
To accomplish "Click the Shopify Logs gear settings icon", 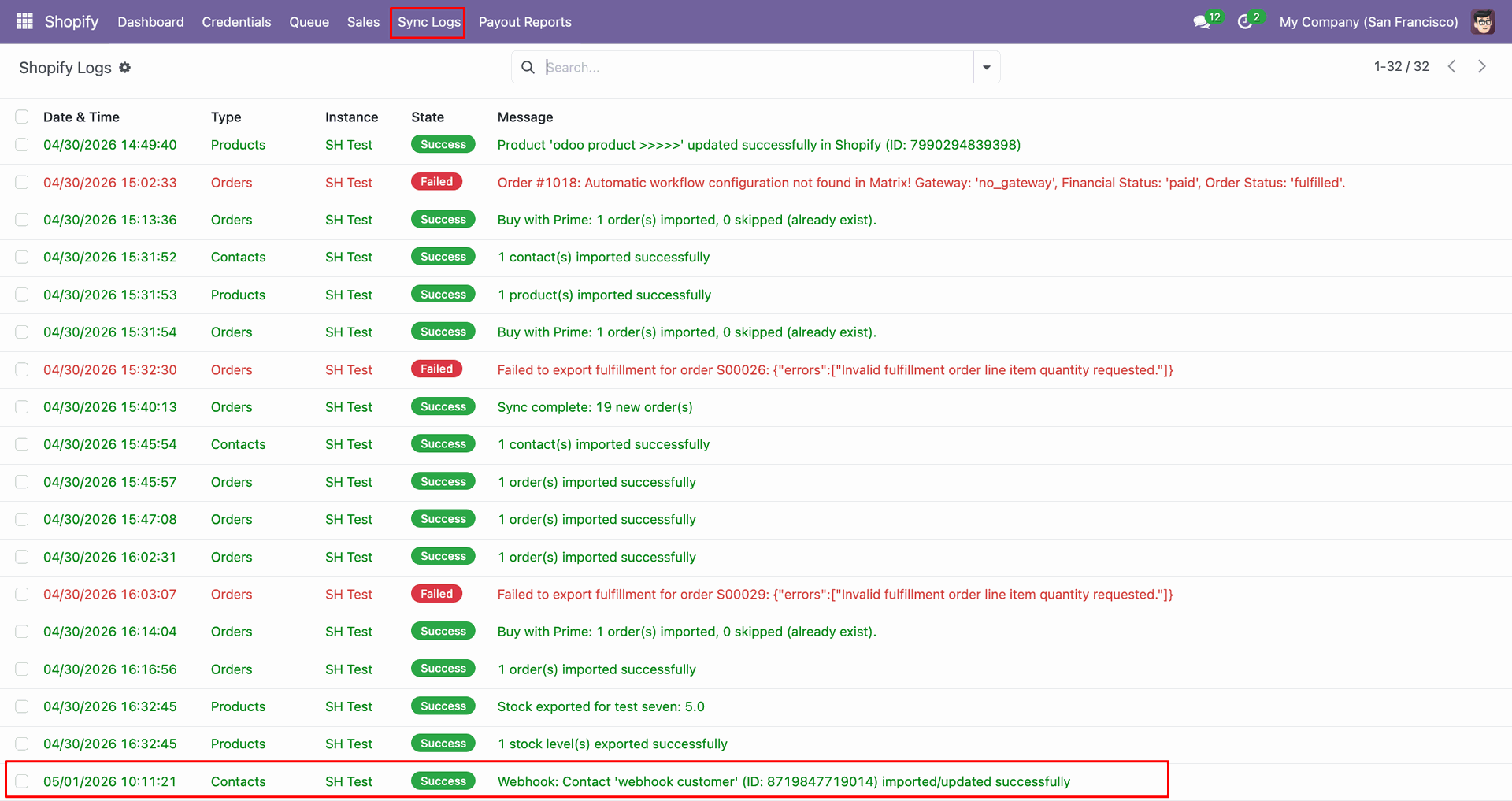I will pos(124,68).
